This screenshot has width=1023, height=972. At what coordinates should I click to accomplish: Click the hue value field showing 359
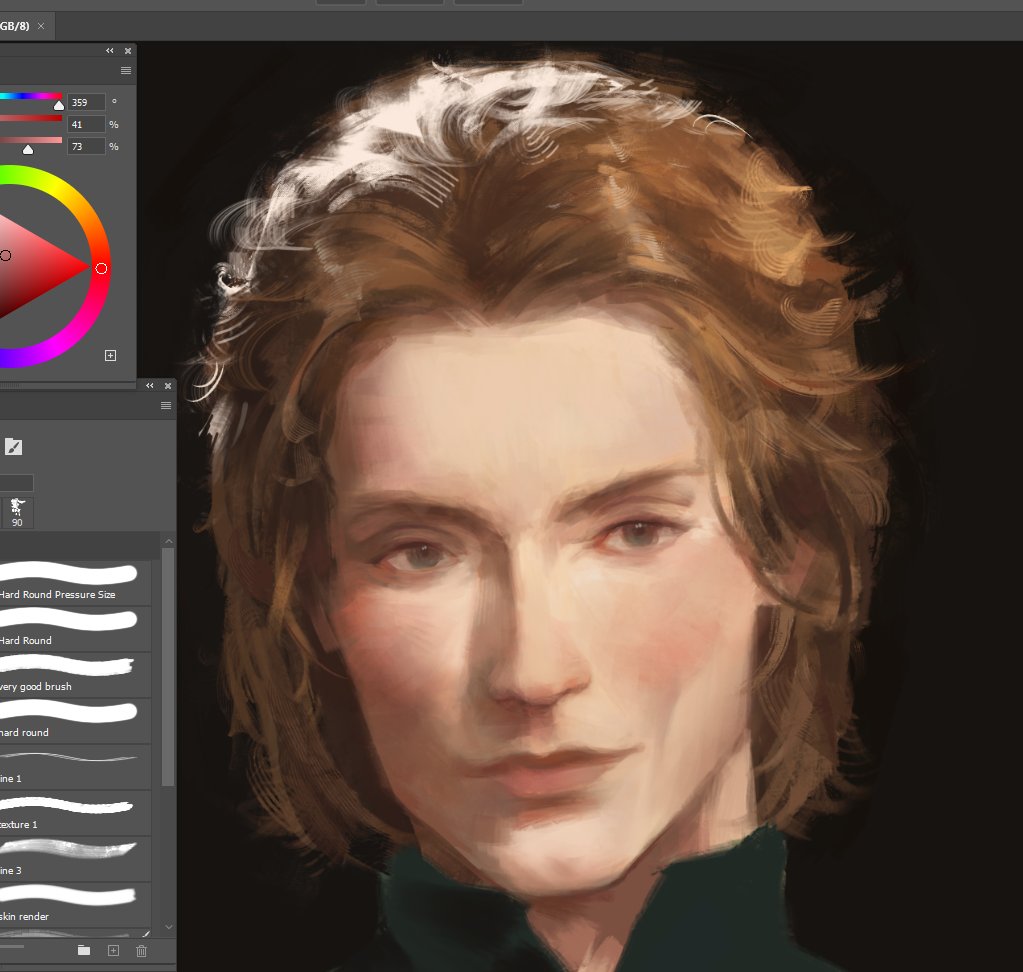(86, 102)
